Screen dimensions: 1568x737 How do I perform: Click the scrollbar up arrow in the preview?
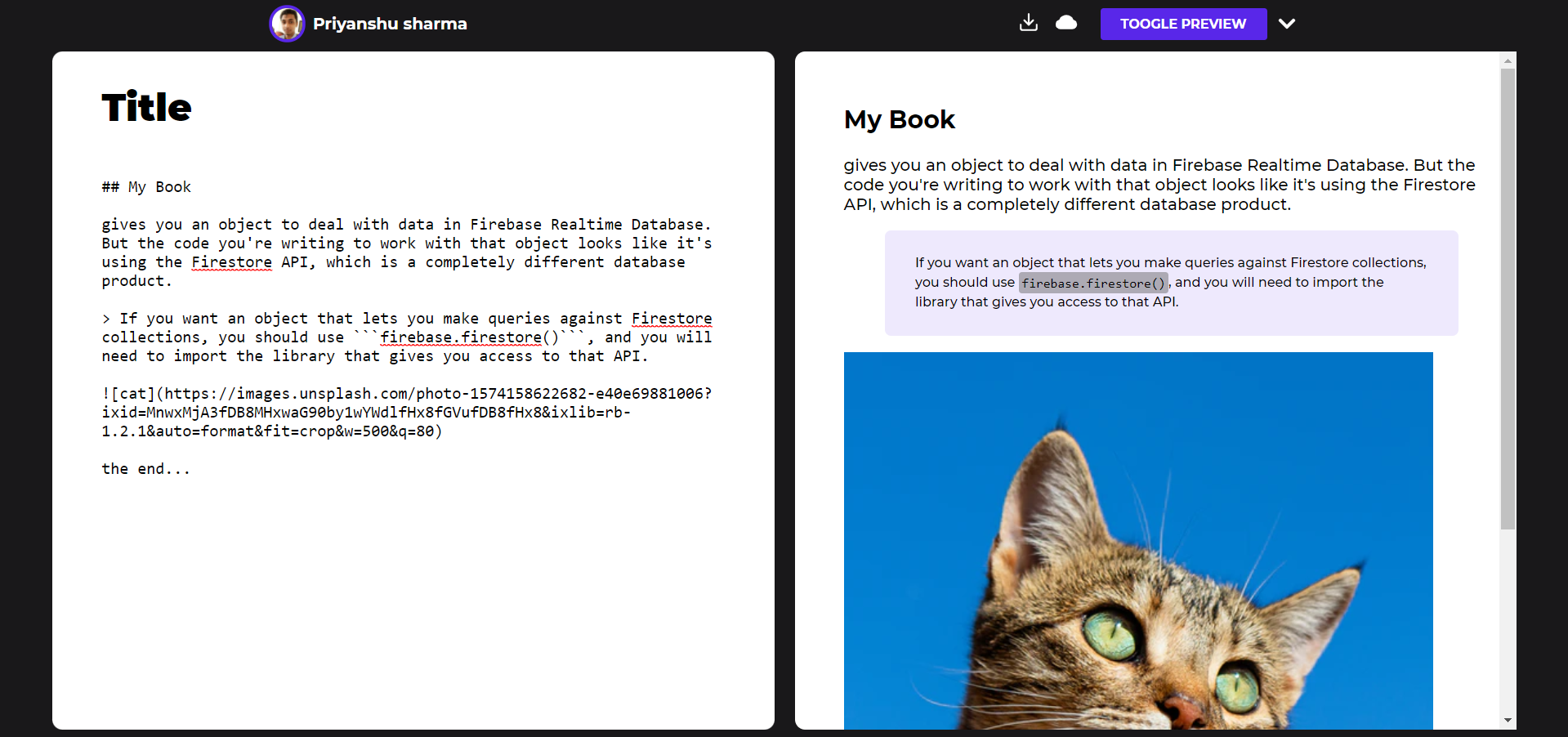click(1508, 60)
